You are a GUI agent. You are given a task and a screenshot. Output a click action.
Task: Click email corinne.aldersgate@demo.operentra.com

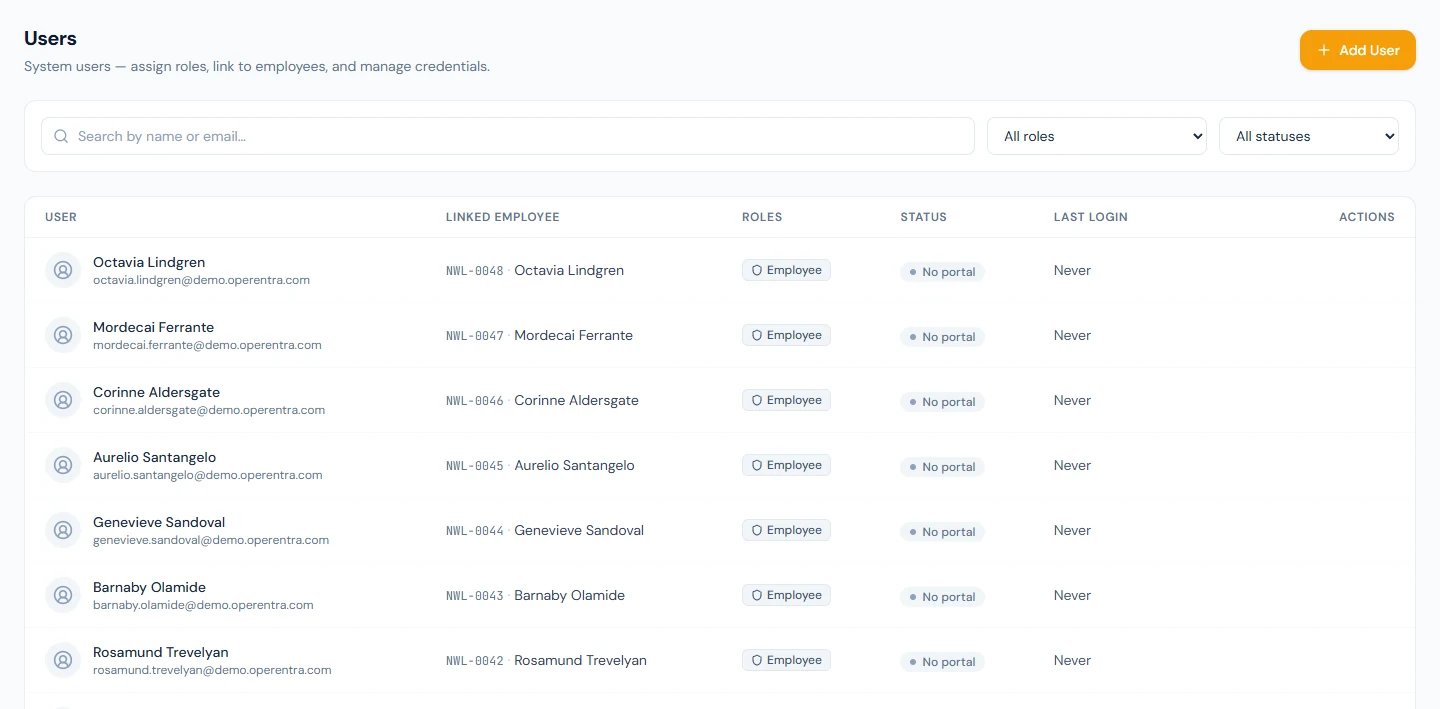[x=209, y=410]
